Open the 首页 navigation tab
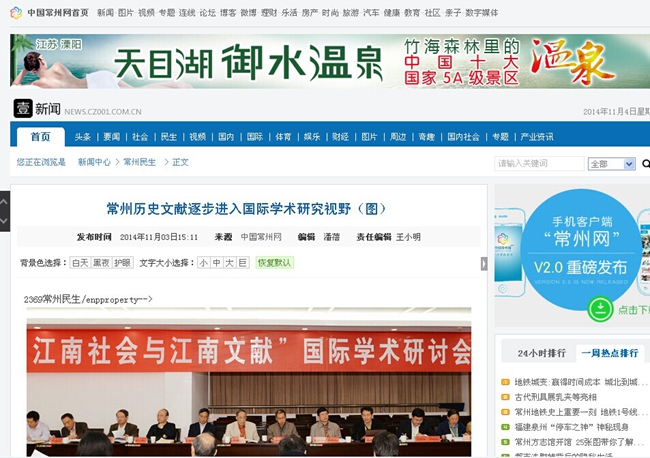The width and height of the screenshot is (650, 458). 40,137
